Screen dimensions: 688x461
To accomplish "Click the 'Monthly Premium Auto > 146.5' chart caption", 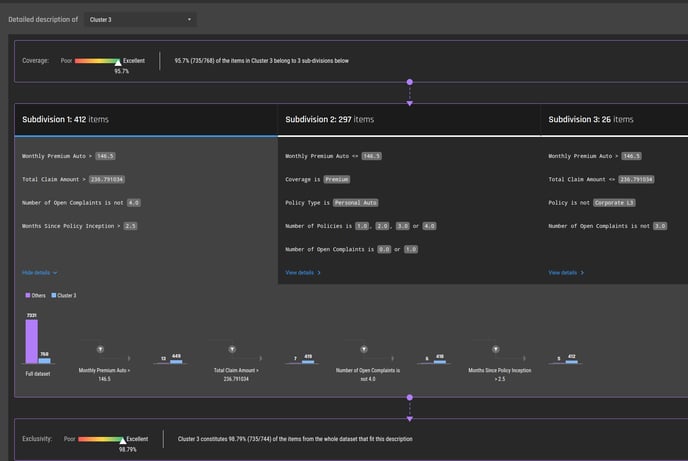I will pos(104,375).
